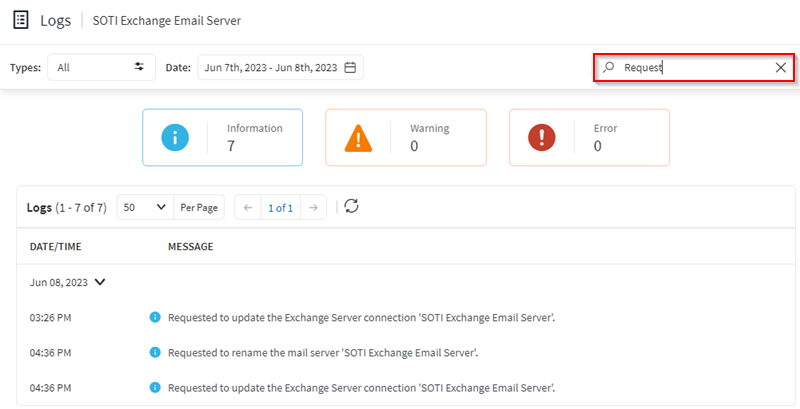Click the search magnifier icon

pos(608,68)
